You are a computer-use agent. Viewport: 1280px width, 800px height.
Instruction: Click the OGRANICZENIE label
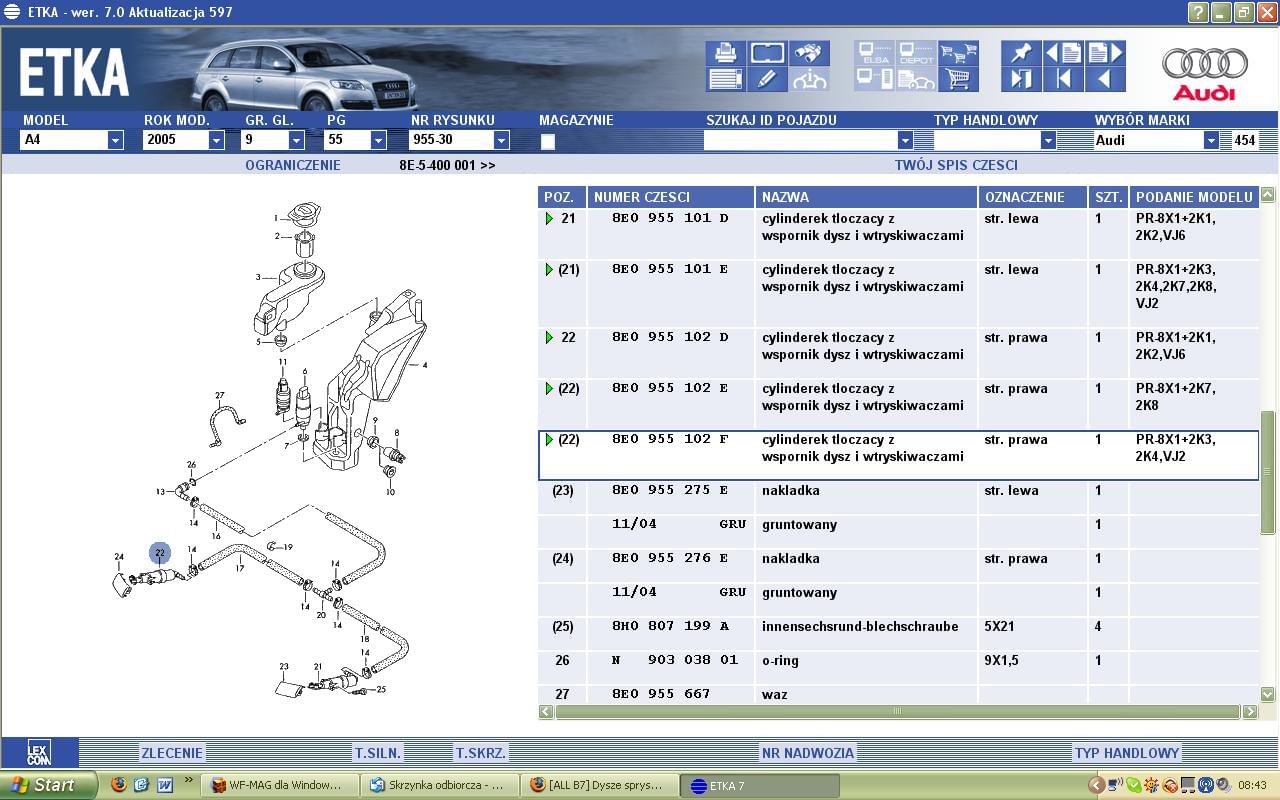[293, 165]
